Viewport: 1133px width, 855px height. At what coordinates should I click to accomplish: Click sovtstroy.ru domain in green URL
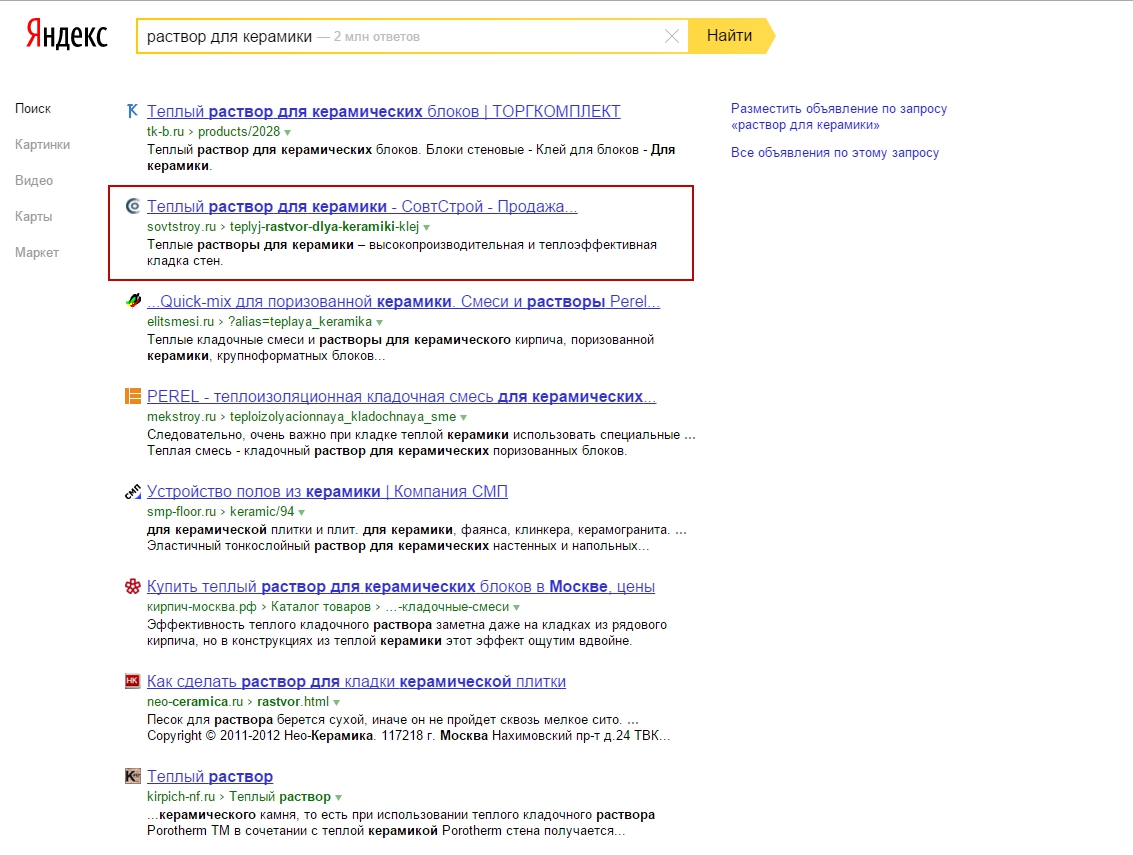[x=181, y=227]
